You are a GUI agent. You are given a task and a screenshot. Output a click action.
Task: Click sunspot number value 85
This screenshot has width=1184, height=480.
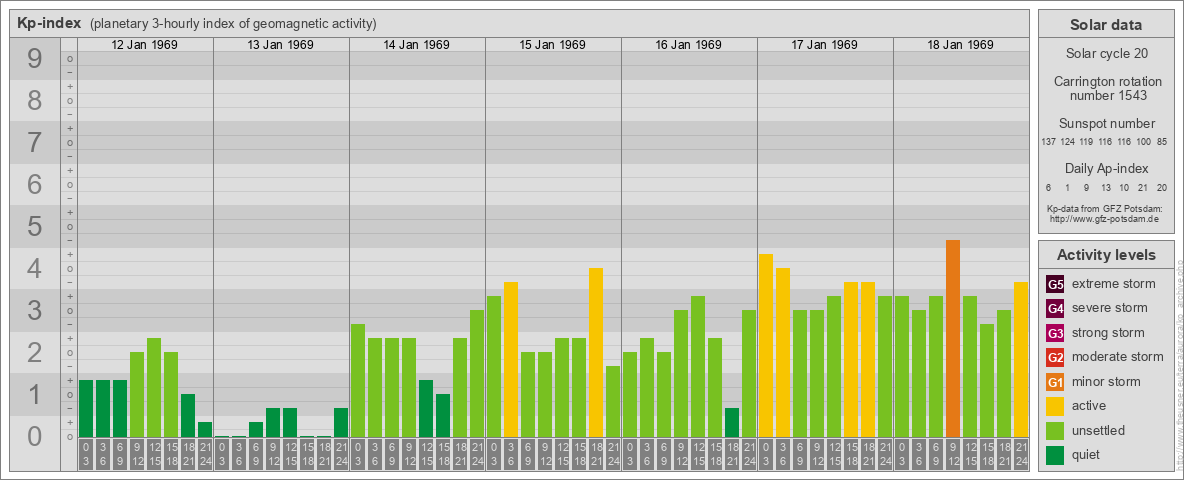(x=1162, y=142)
